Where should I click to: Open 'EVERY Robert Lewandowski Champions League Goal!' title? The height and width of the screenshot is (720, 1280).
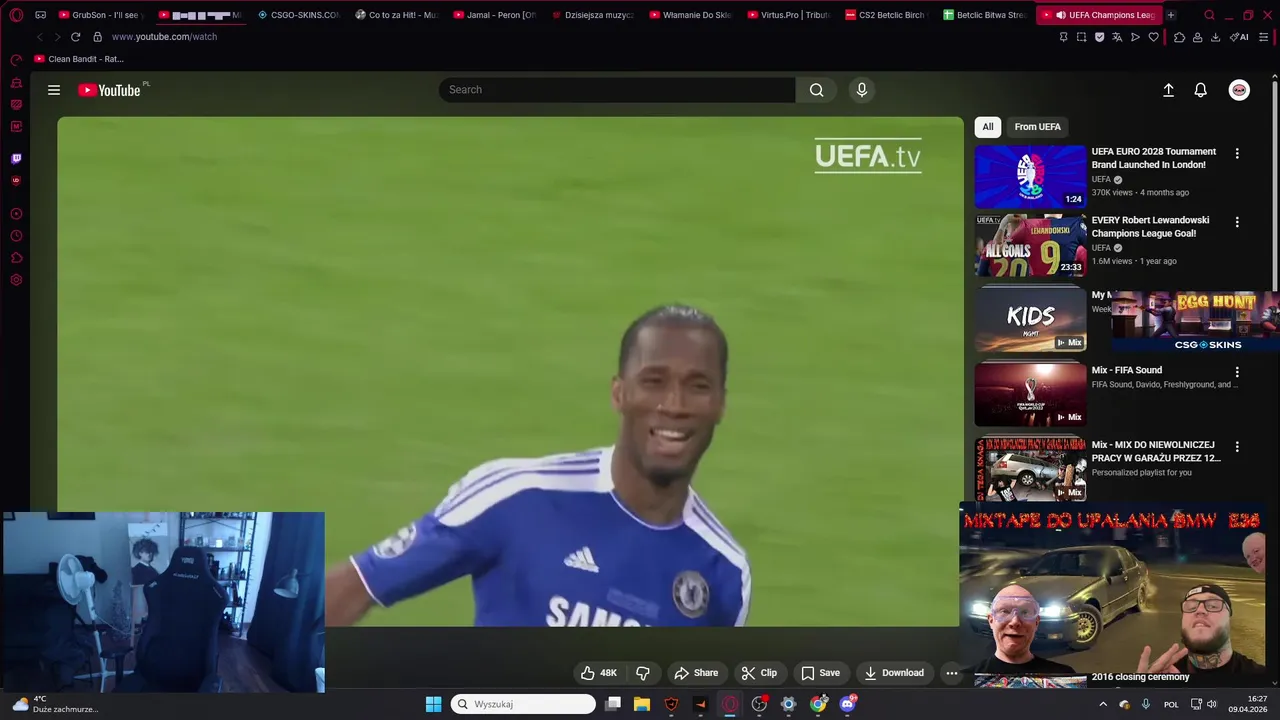coord(1150,227)
